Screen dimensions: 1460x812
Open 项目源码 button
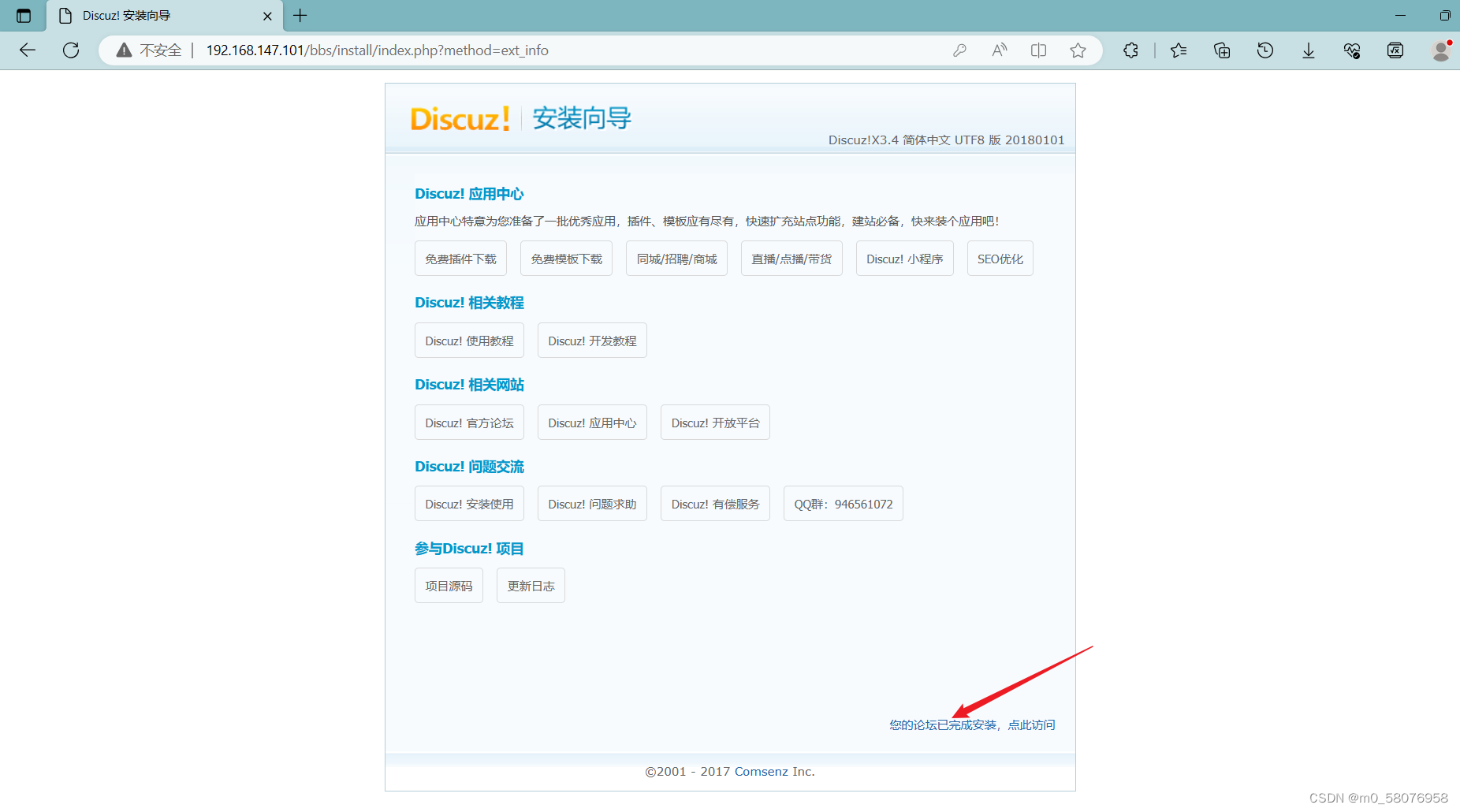pyautogui.click(x=449, y=586)
